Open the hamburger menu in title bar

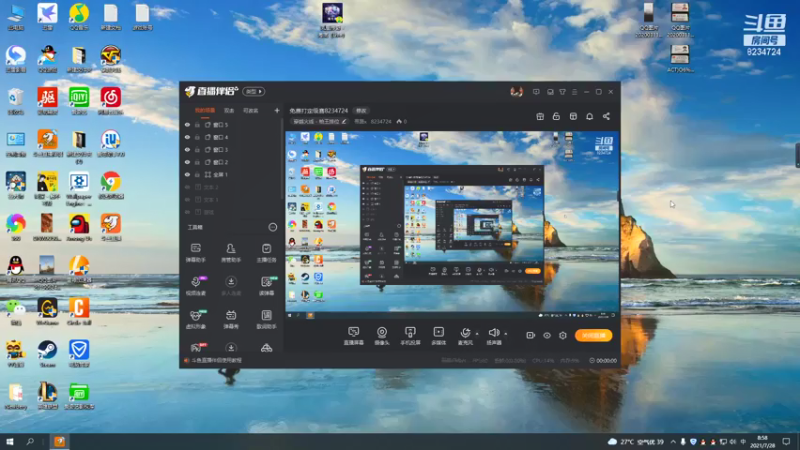click(574, 92)
